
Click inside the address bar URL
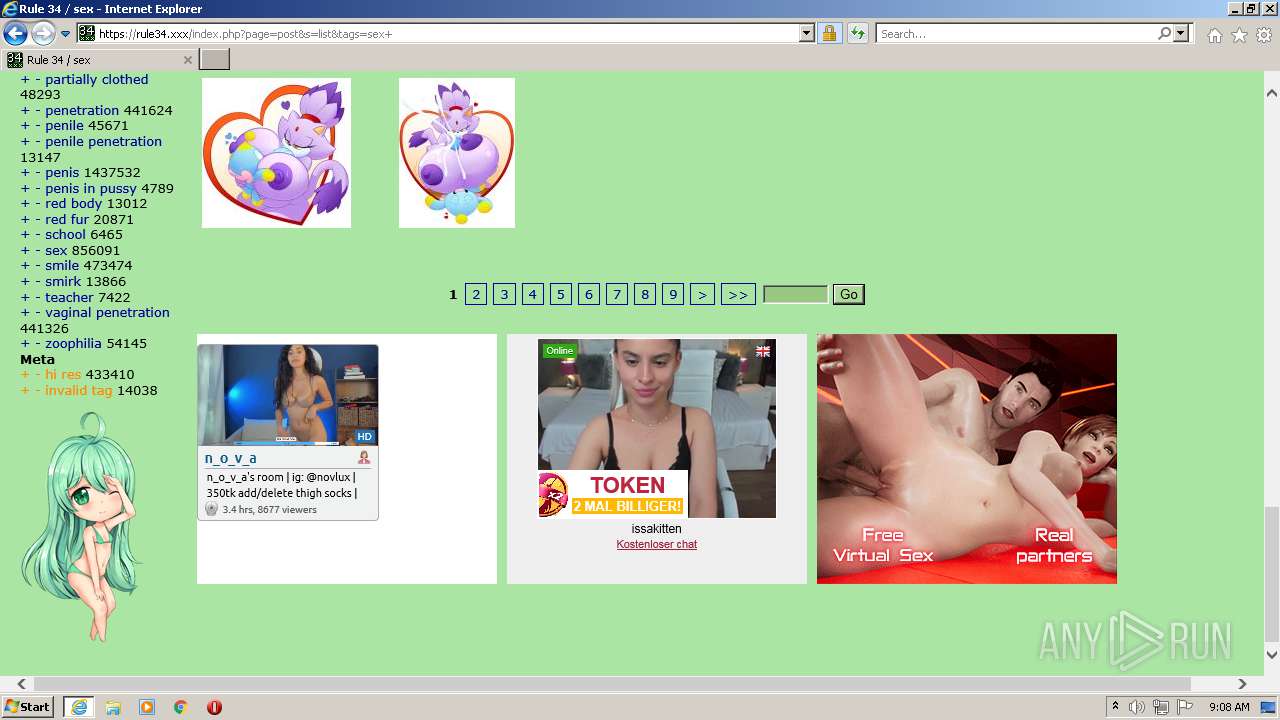(x=446, y=34)
